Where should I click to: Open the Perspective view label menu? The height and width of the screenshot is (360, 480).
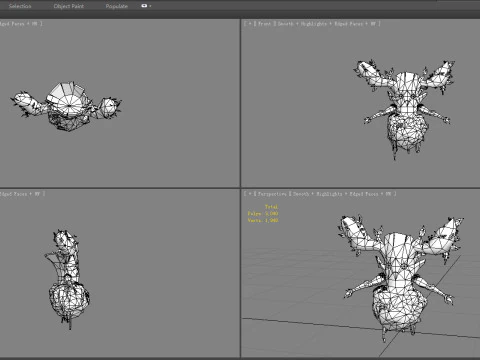(272, 194)
